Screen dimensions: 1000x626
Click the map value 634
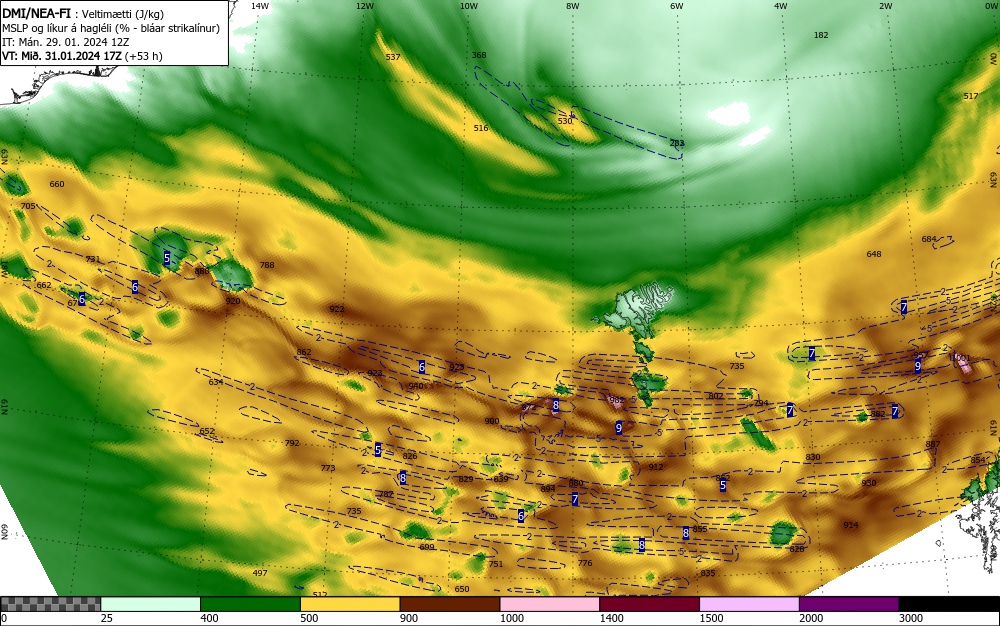click(x=216, y=382)
